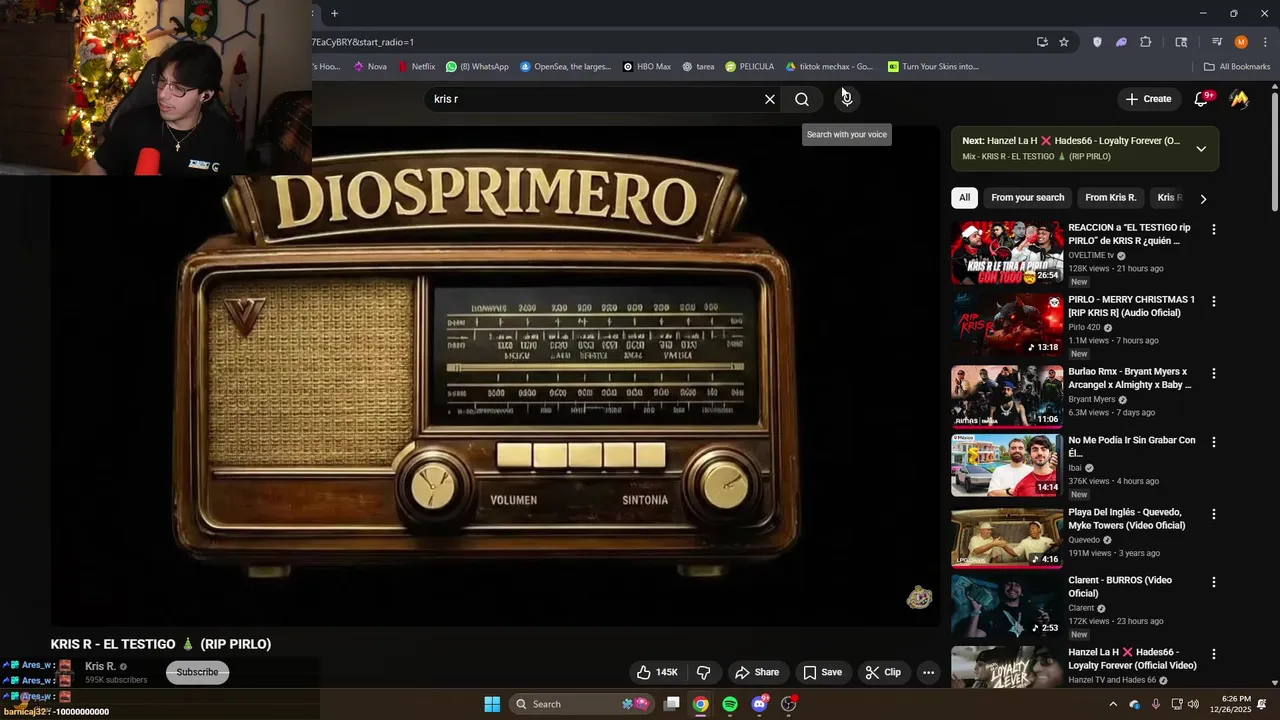Open the OpenSea bookmark

(x=565, y=67)
